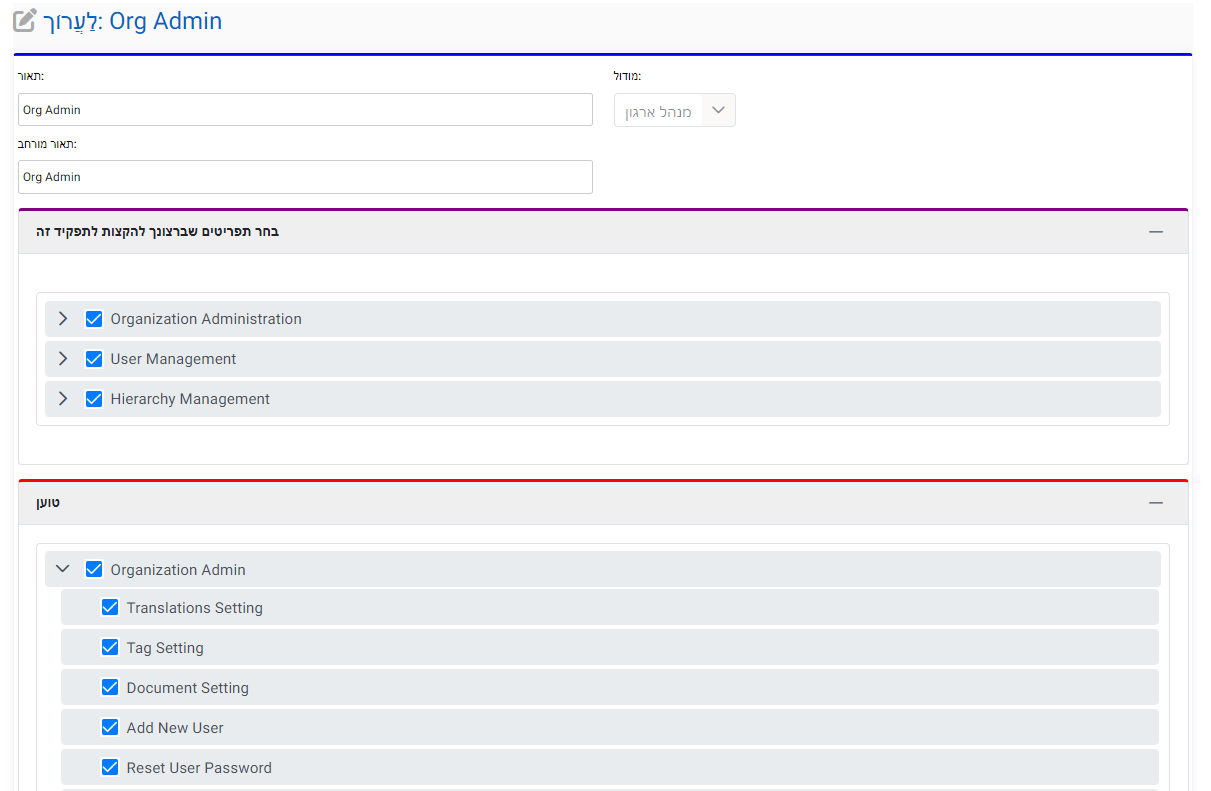The height and width of the screenshot is (791, 1211).
Task: Toggle the Hierarchy Management checkbox
Action: [x=94, y=399]
